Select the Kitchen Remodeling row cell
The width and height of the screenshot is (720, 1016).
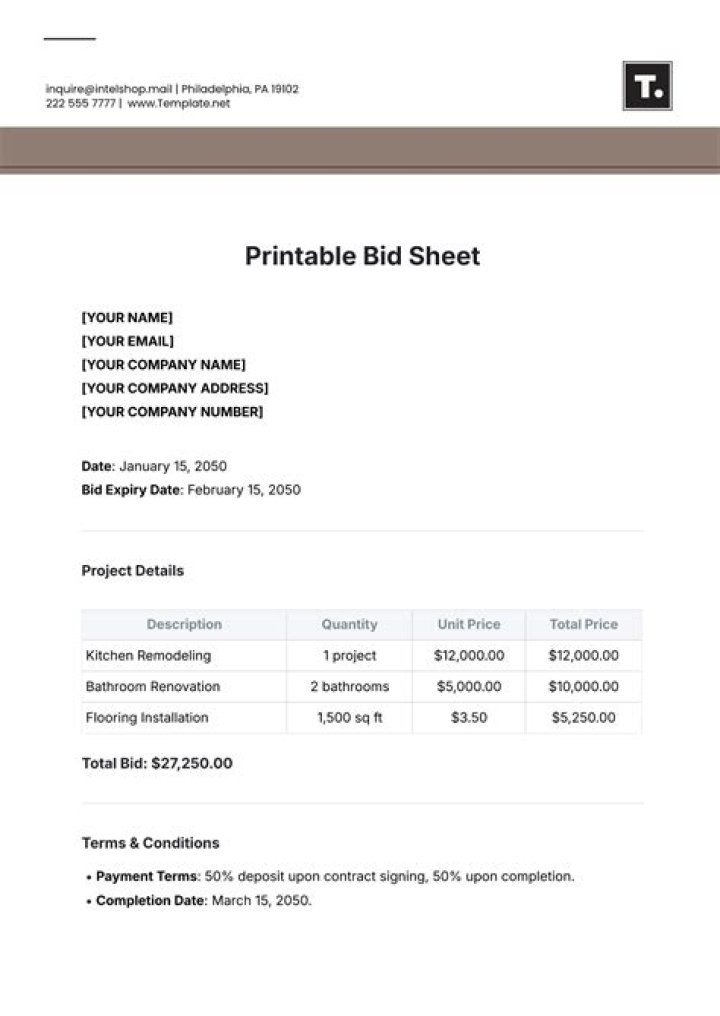pyautogui.click(x=148, y=656)
